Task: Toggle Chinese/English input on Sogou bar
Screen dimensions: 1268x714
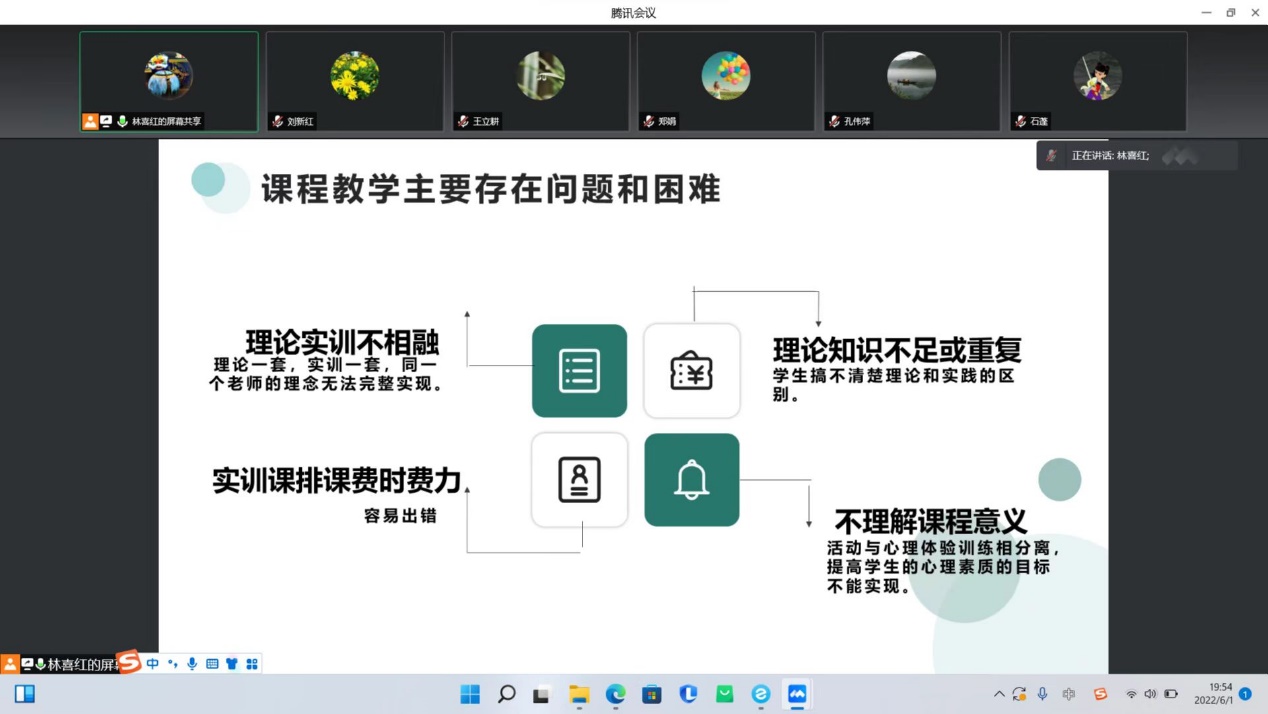Action: 152,663
